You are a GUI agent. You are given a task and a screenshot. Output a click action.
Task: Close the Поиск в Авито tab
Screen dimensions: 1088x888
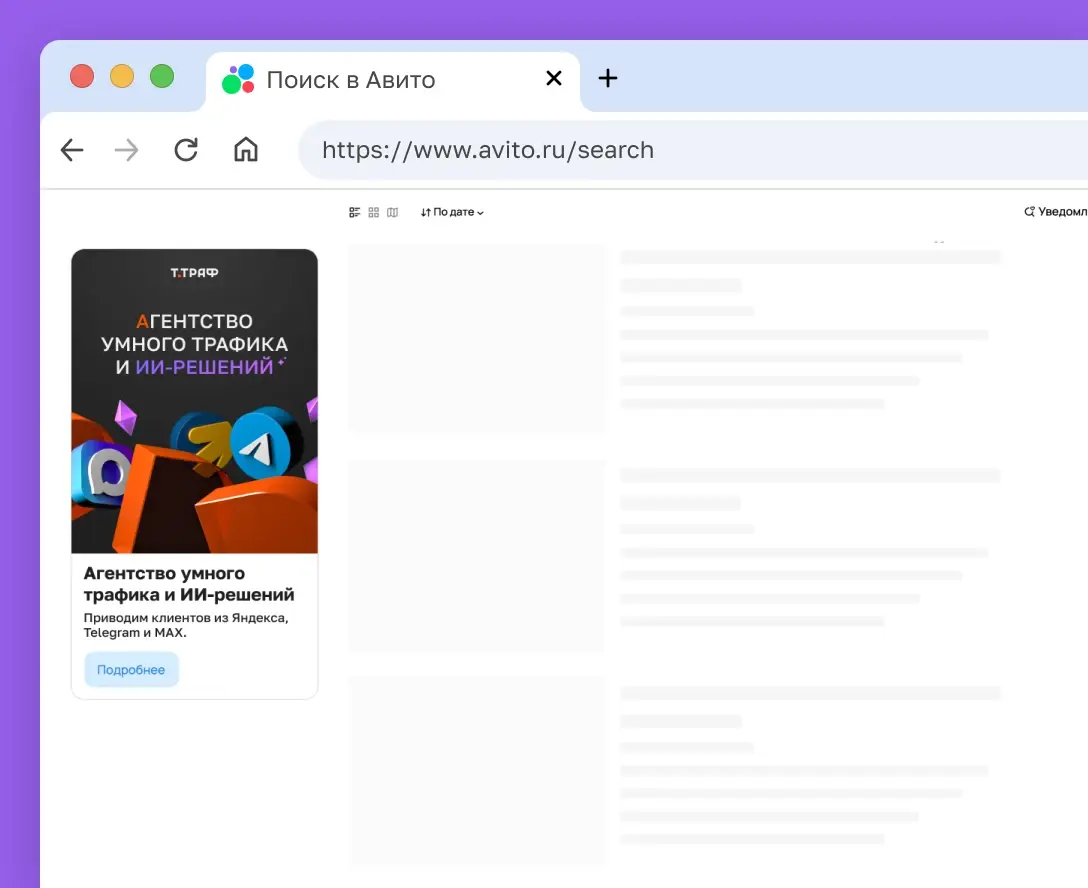point(554,78)
